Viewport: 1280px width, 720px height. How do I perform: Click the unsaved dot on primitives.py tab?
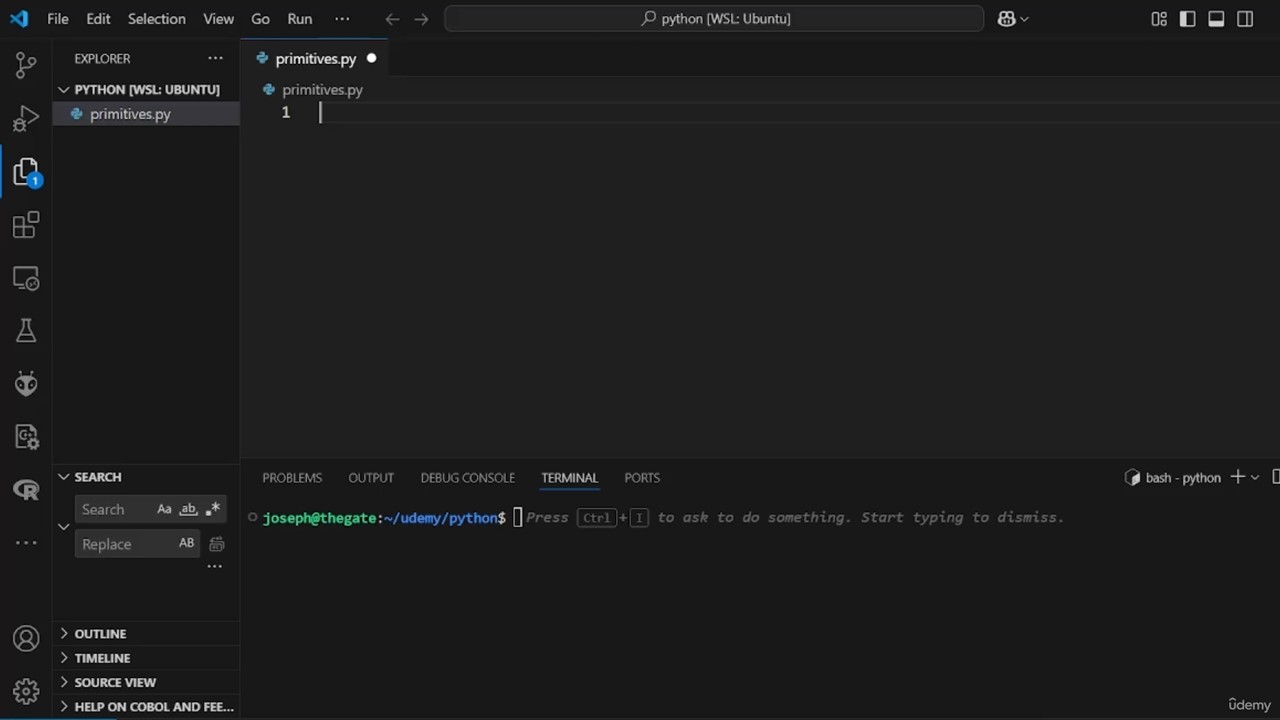[371, 58]
